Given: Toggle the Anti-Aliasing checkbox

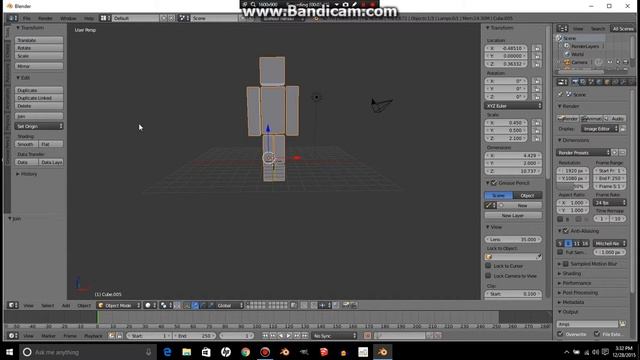Looking at the screenshot, I should coord(566,231).
